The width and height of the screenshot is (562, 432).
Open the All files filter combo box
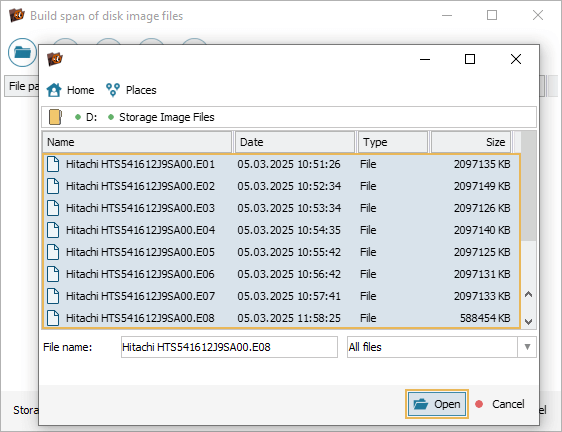pyautogui.click(x=442, y=347)
